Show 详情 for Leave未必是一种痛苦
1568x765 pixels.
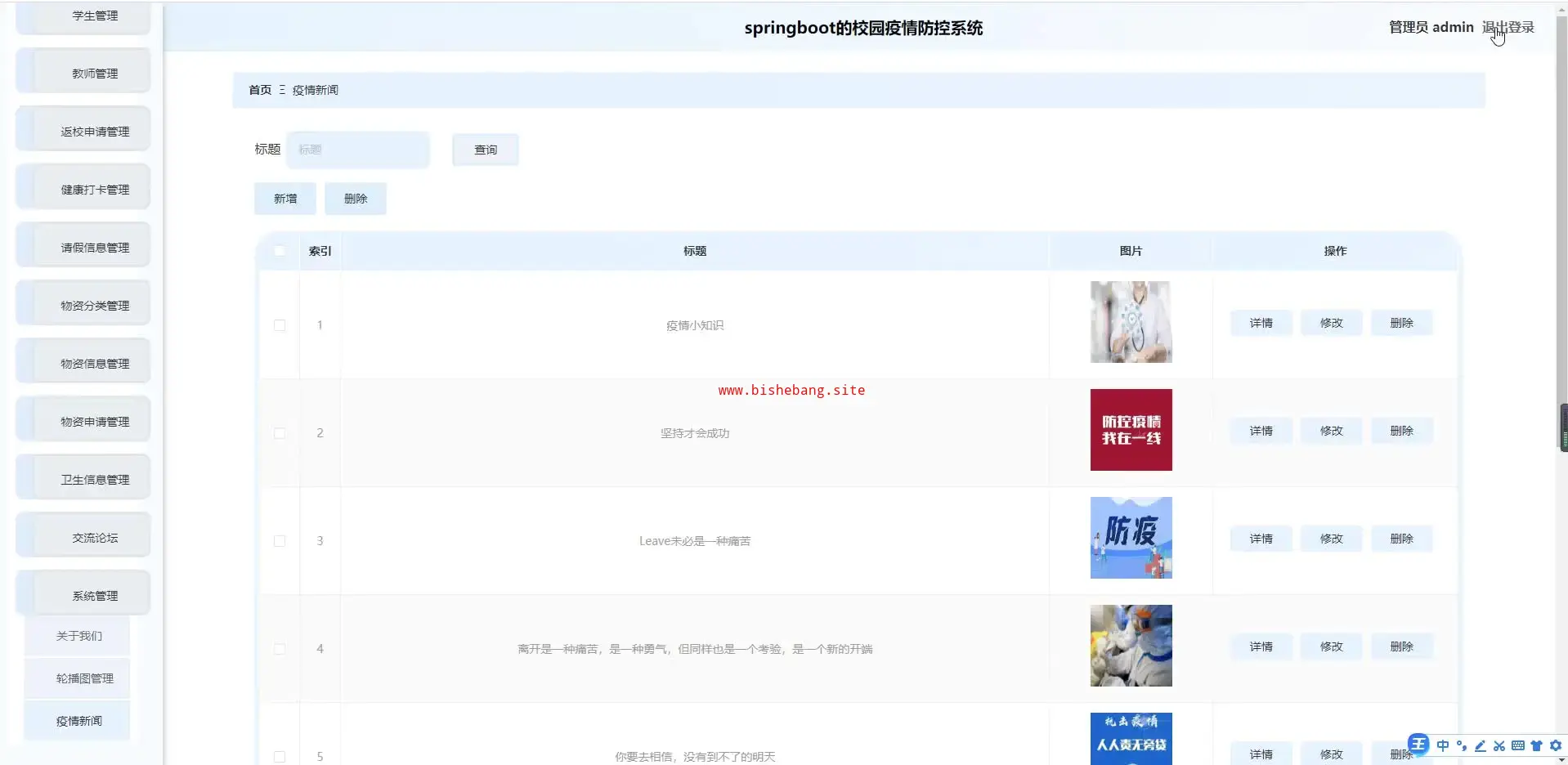(1261, 539)
